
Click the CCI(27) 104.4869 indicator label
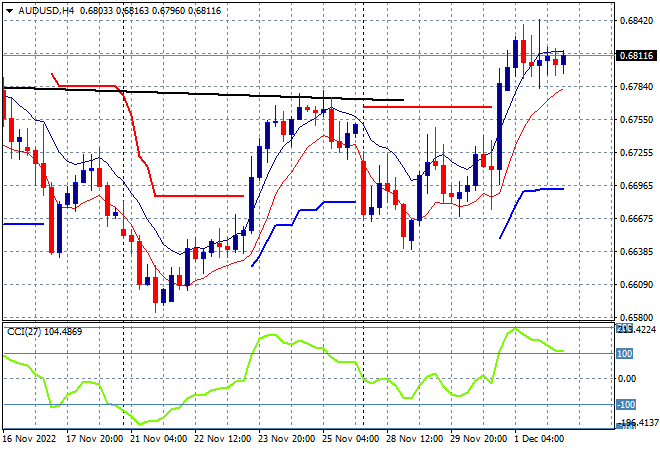[45, 332]
